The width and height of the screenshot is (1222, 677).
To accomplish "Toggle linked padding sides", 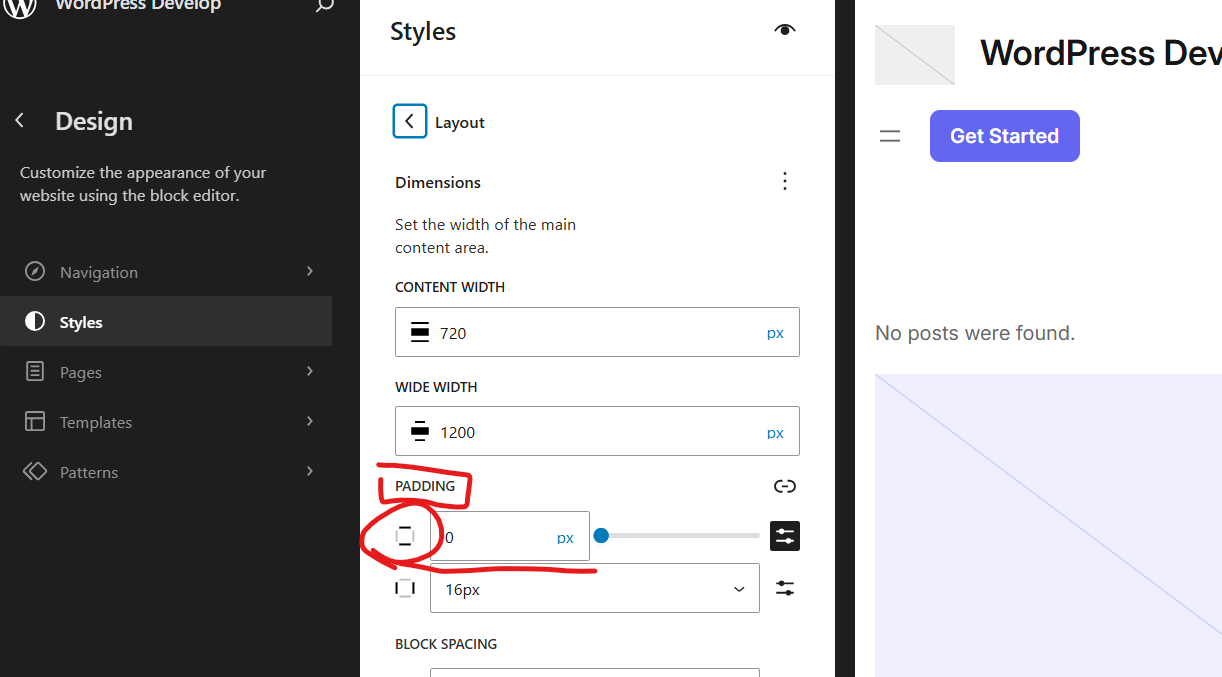I will pyautogui.click(x=785, y=486).
